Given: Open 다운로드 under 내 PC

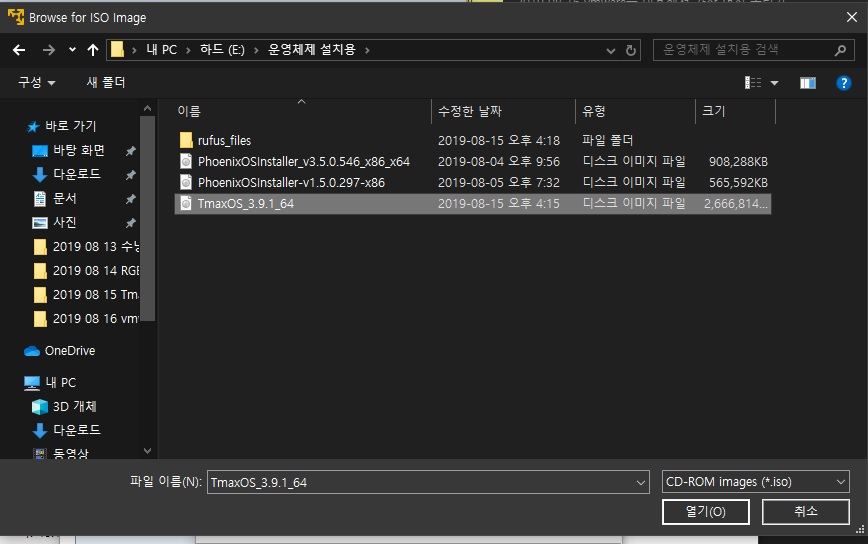Looking at the screenshot, I should coord(76,430).
